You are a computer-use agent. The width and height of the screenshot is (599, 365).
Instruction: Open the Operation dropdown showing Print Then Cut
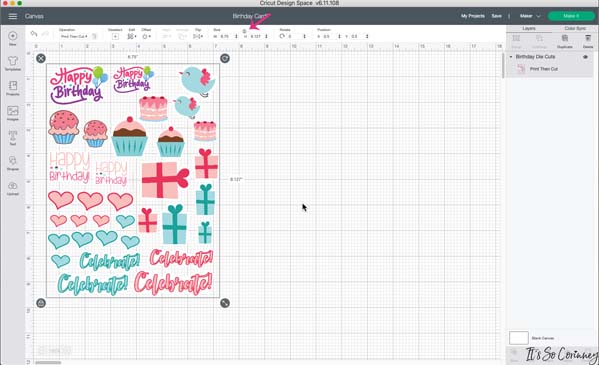(74, 36)
